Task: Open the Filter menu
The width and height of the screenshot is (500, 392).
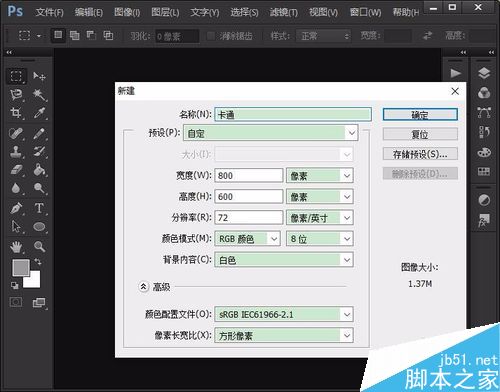Action: coord(284,13)
